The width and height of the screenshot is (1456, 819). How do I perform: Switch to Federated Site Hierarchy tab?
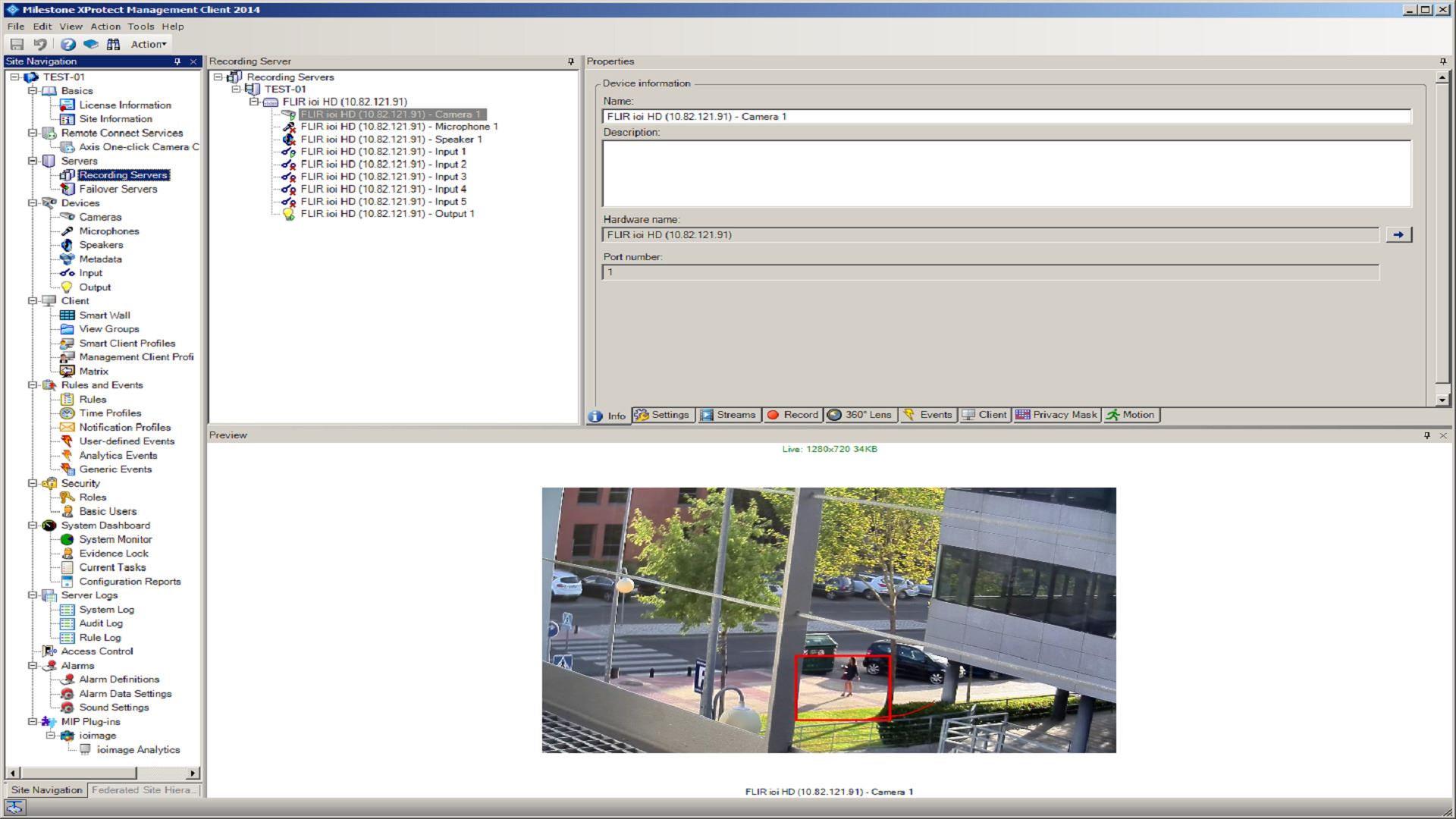pyautogui.click(x=143, y=790)
